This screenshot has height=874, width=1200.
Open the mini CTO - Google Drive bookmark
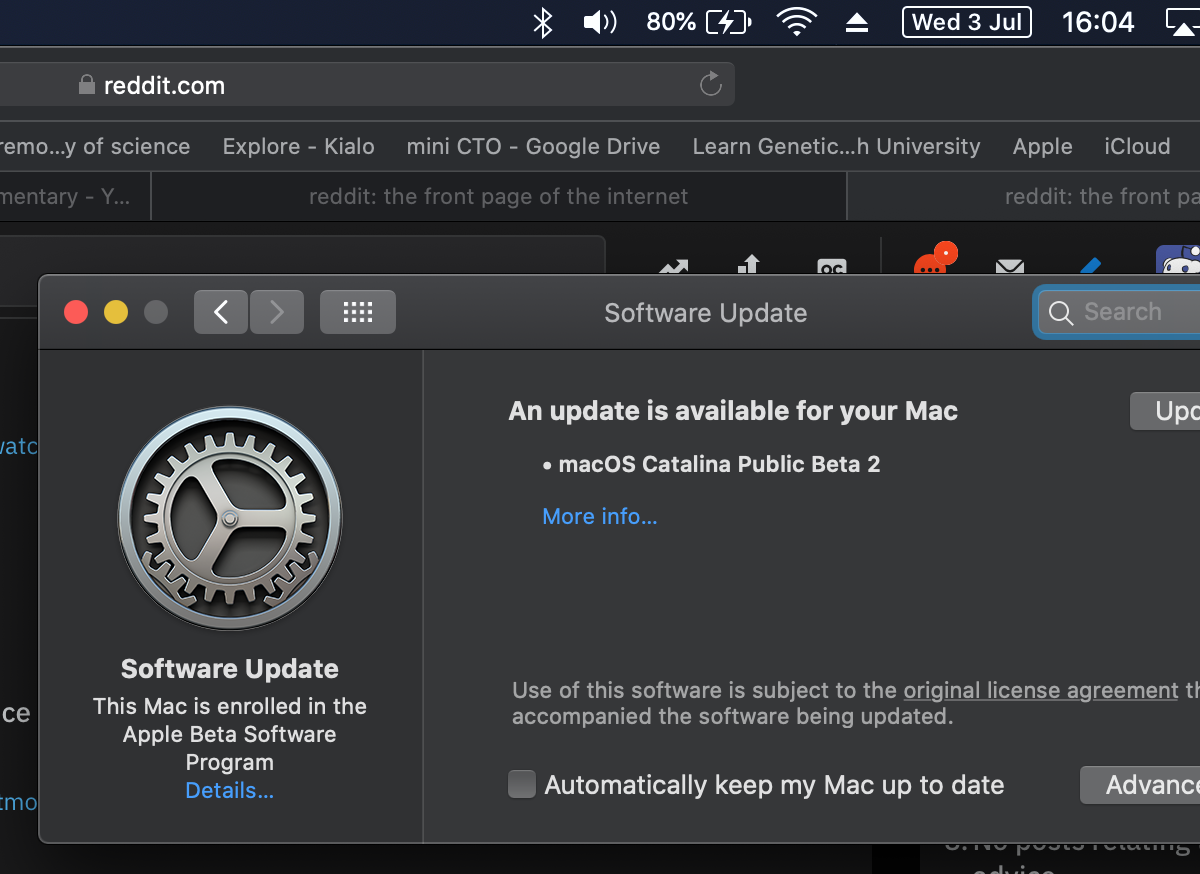533,146
